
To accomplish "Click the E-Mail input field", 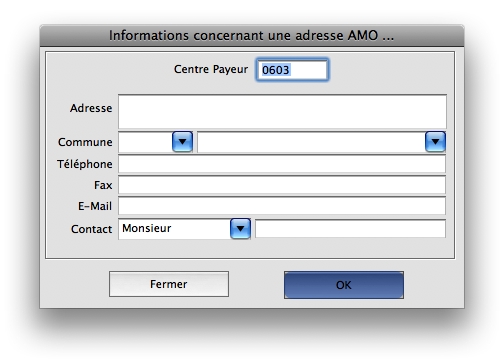I will click(282, 206).
